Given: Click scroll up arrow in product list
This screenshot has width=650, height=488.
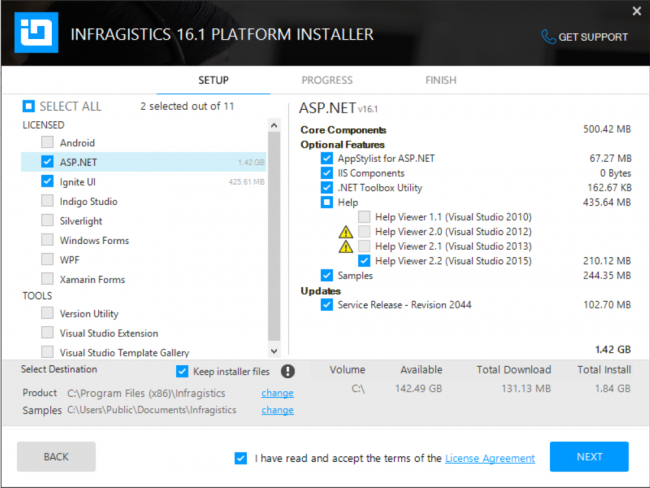Looking at the screenshot, I should pos(274,125).
